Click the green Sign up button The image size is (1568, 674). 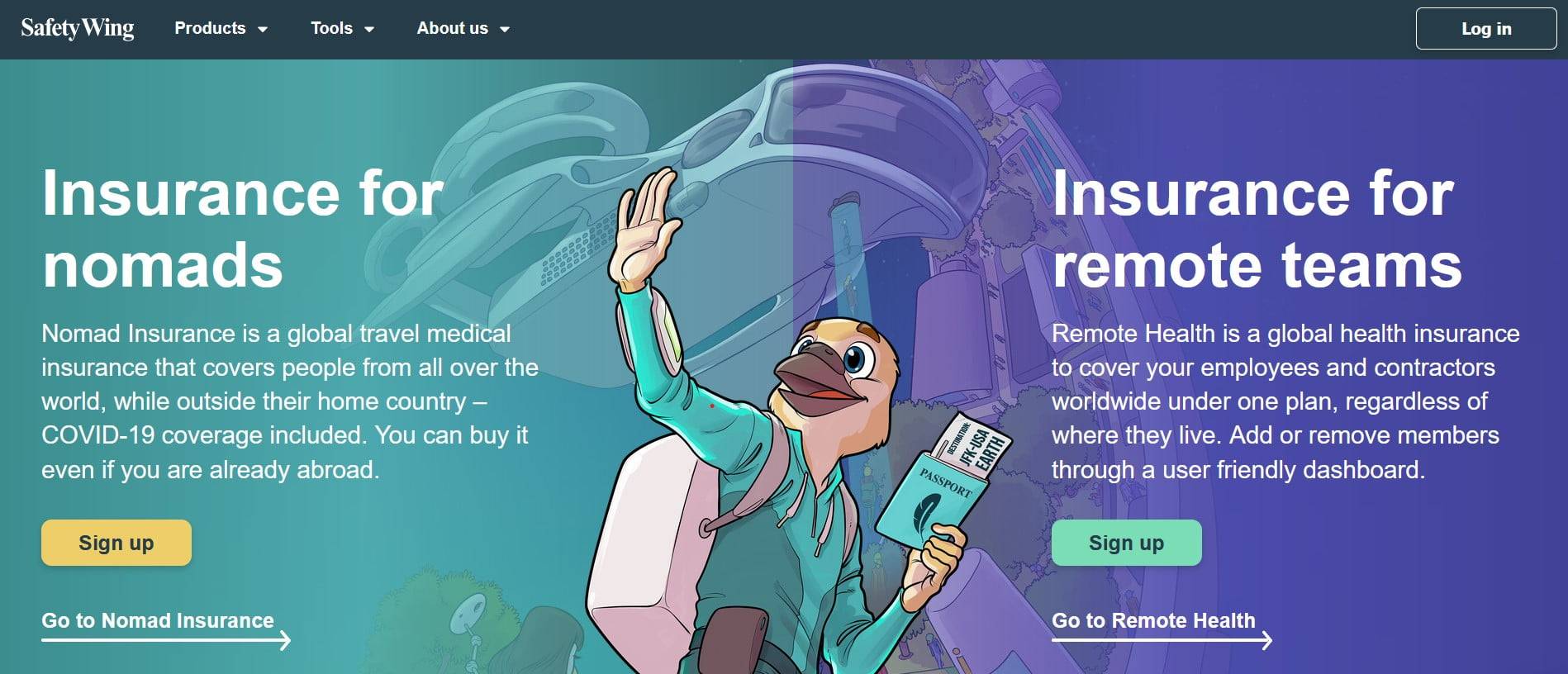pos(1126,543)
